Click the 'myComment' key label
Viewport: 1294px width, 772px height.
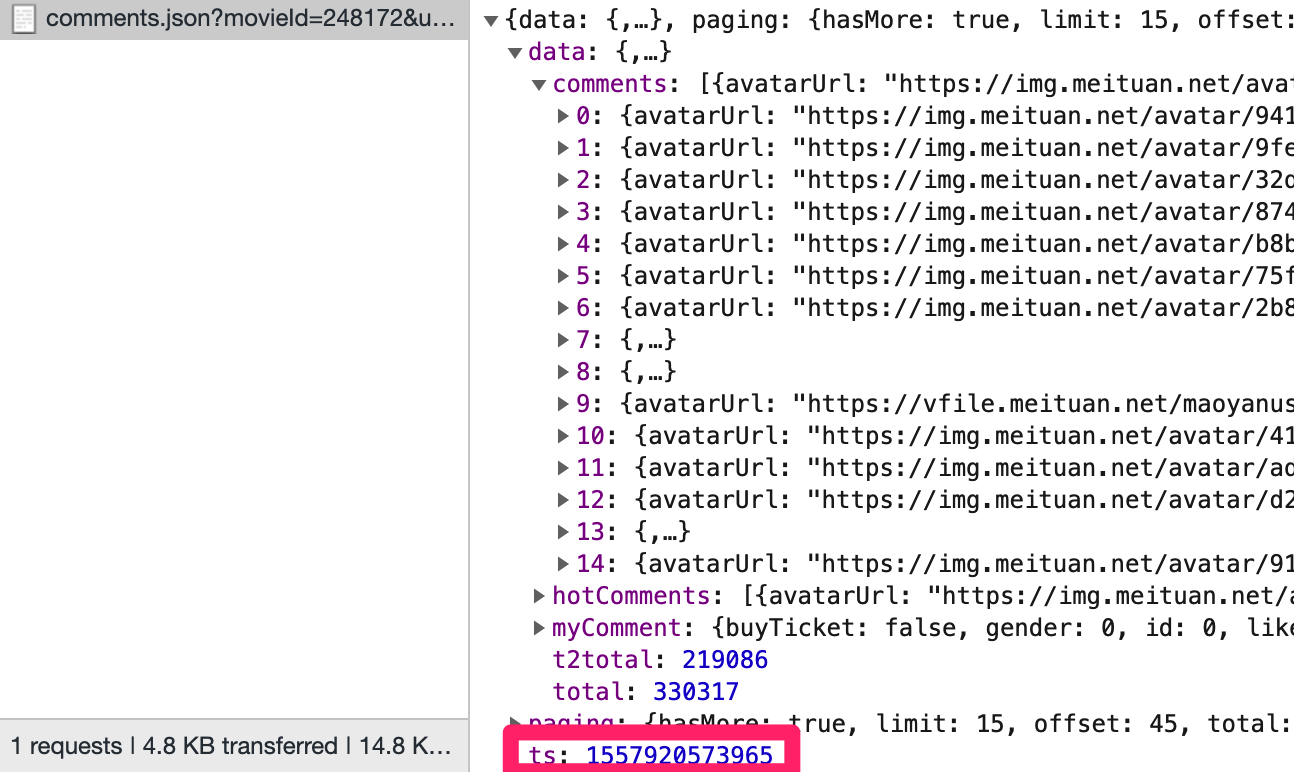616,628
